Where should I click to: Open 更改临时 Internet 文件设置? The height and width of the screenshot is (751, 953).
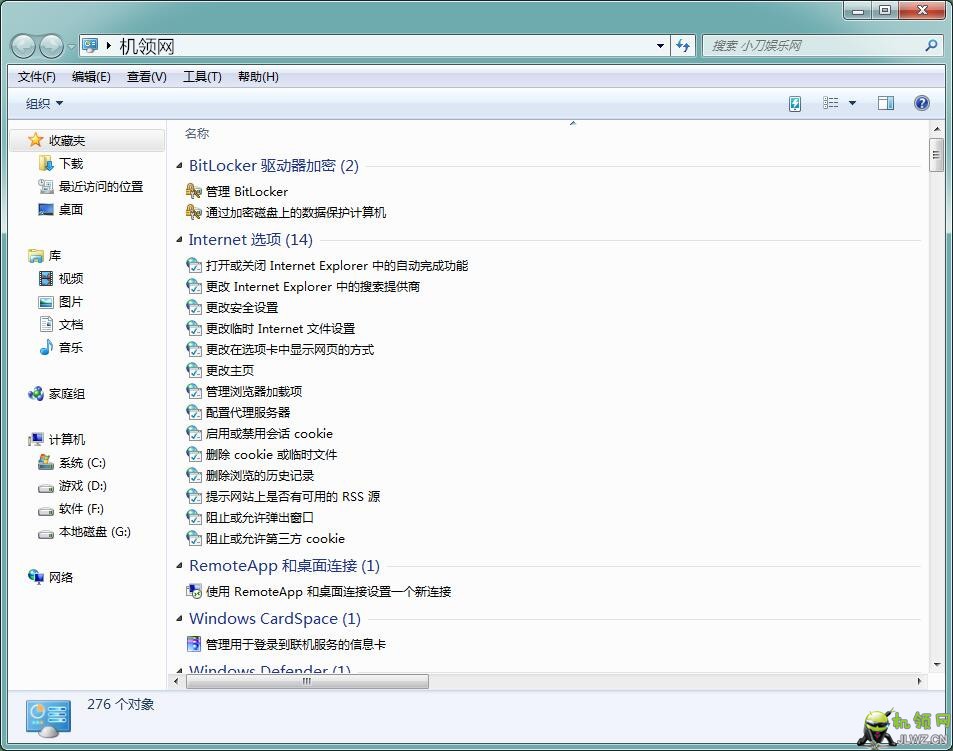pos(280,329)
